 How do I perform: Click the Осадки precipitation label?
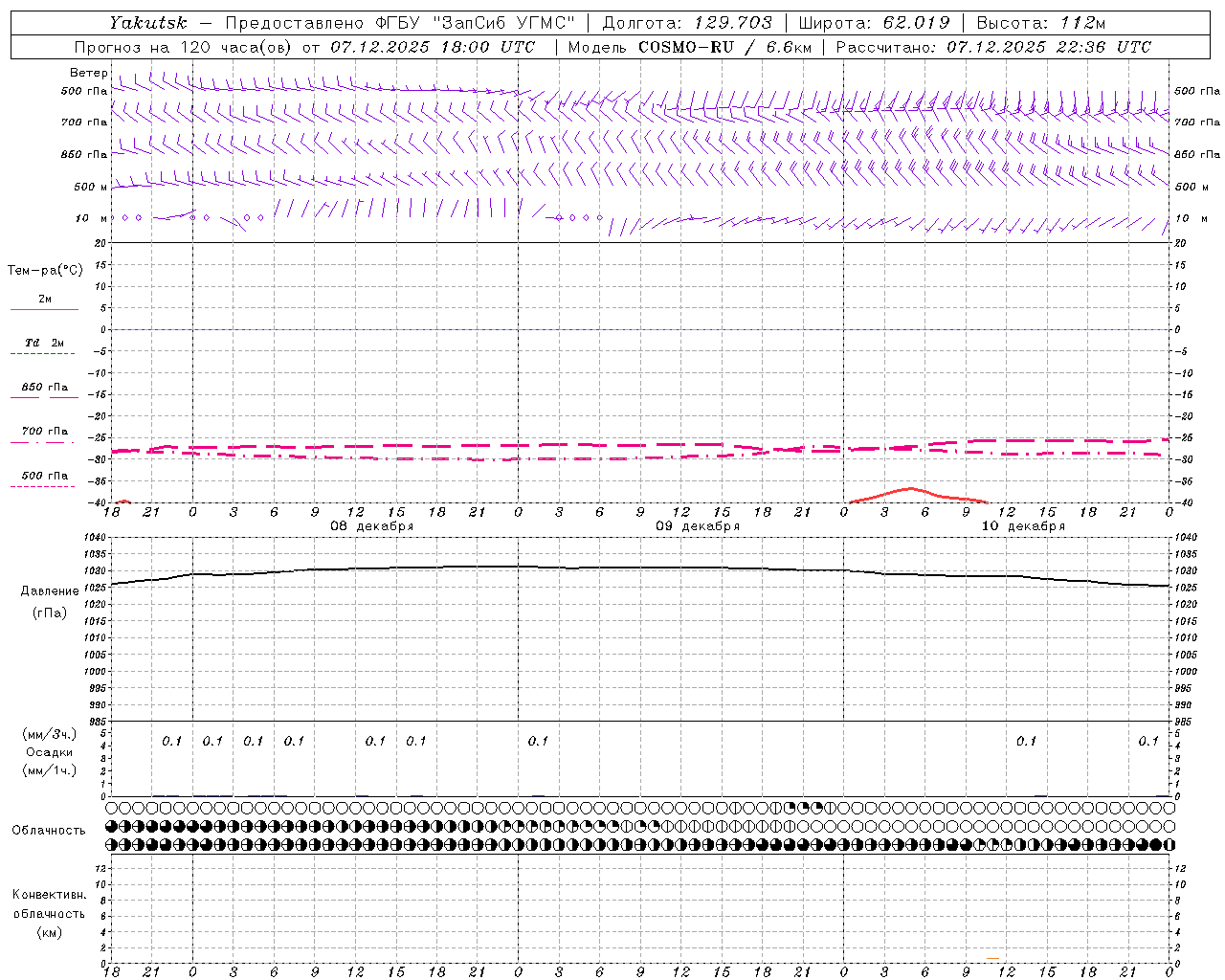49,752
